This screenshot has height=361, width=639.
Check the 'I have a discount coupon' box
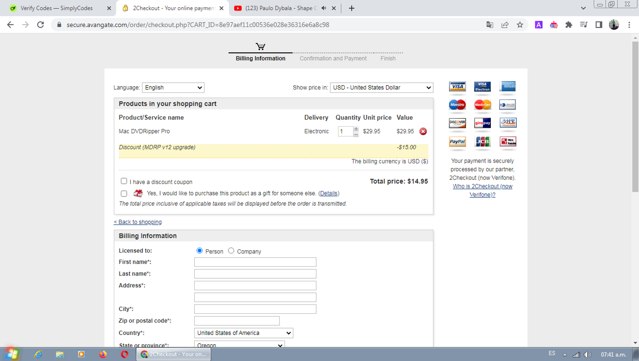123,181
